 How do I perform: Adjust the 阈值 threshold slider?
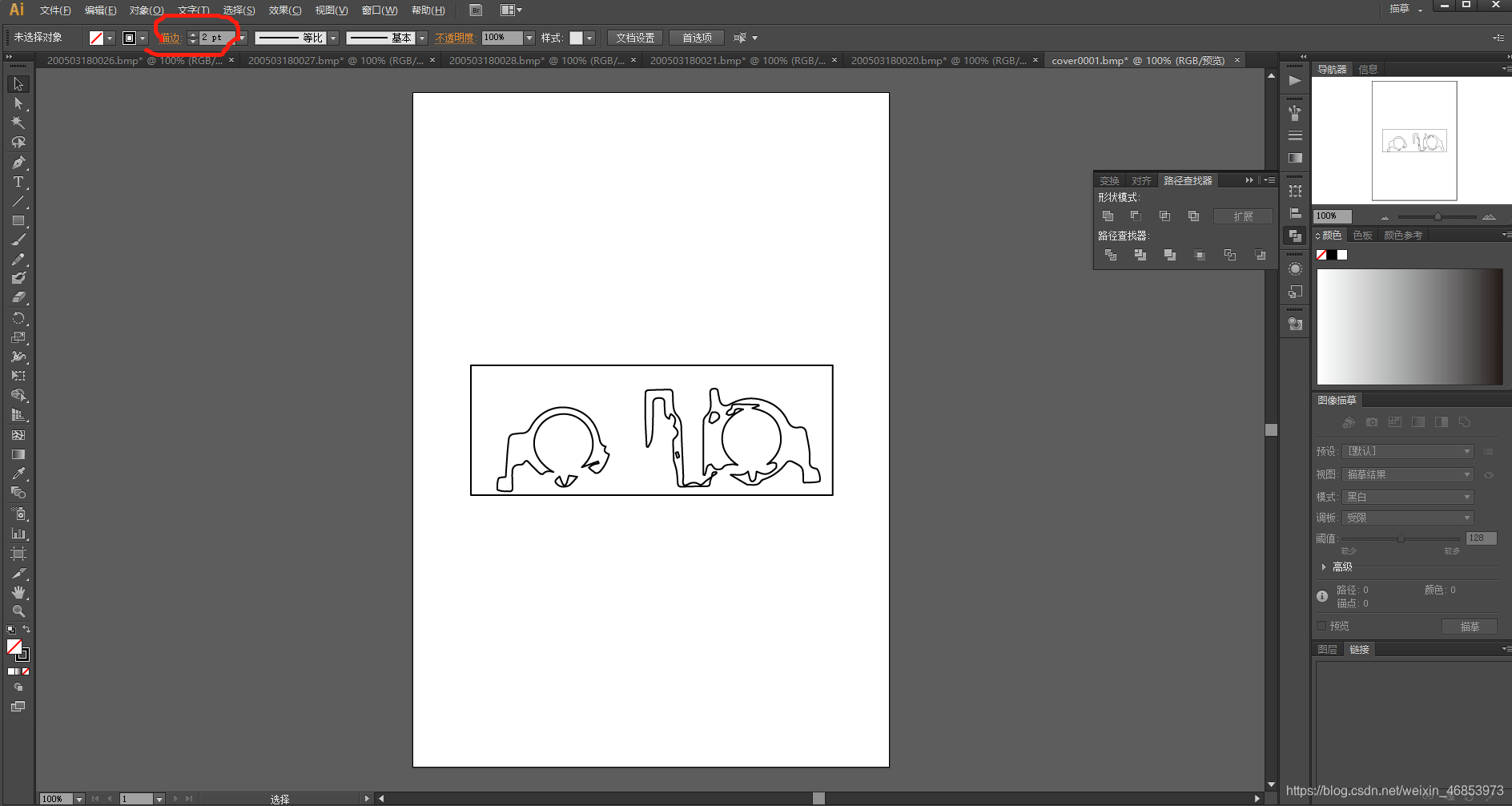coord(1401,539)
